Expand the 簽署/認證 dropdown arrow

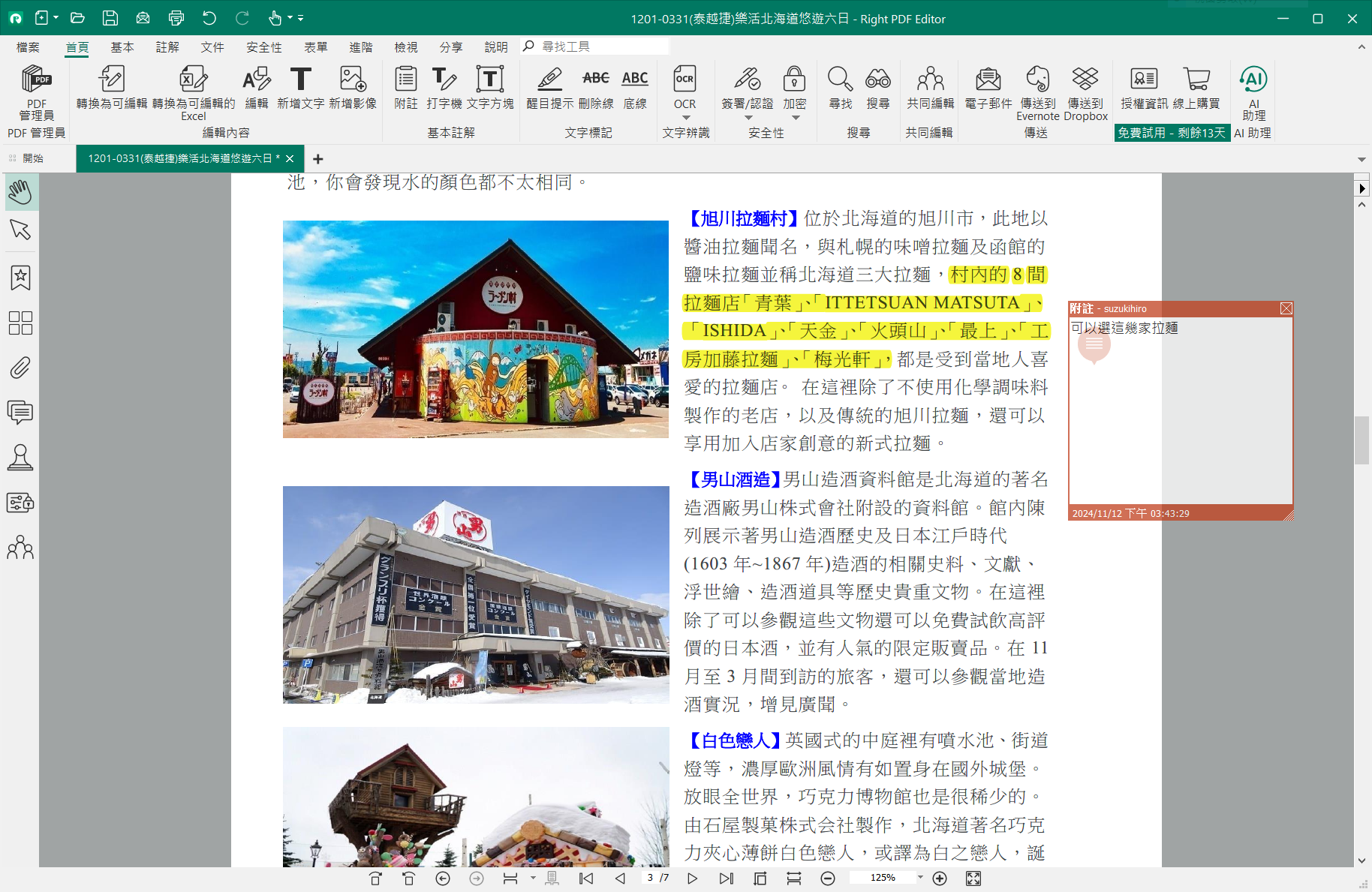pos(748,118)
